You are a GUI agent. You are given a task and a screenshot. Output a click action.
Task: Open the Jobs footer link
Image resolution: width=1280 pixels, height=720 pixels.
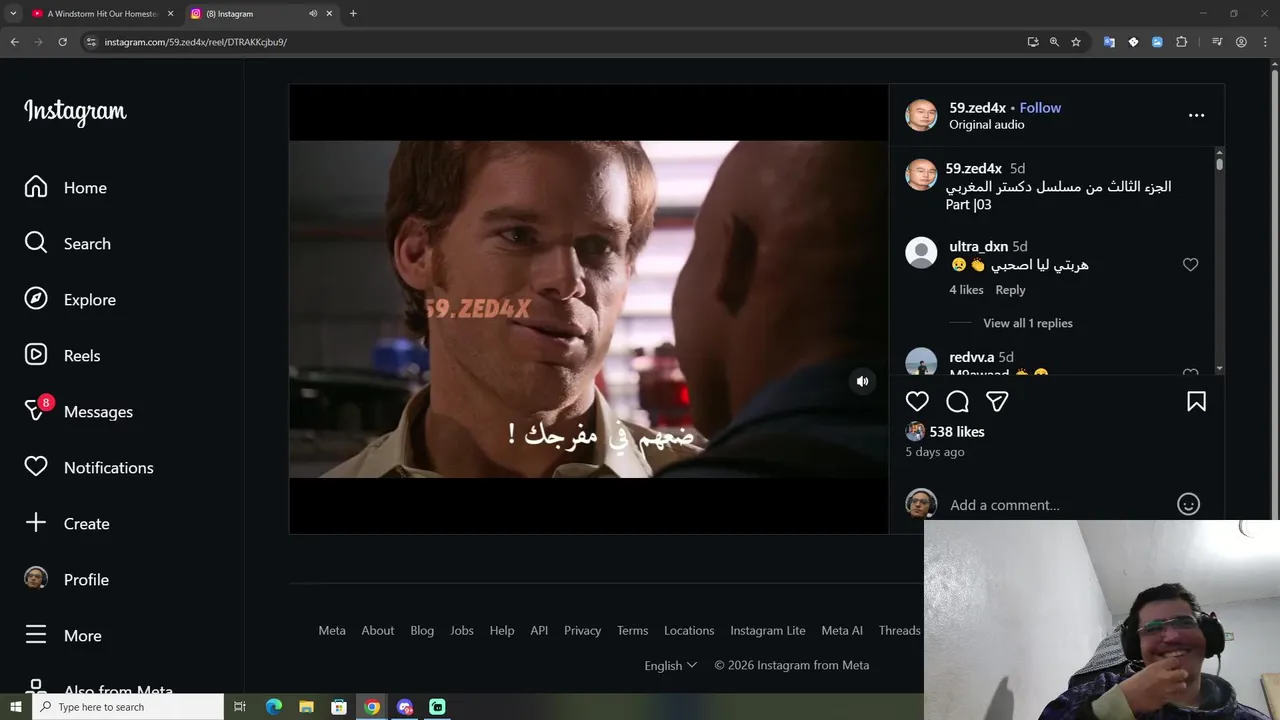[x=461, y=630]
